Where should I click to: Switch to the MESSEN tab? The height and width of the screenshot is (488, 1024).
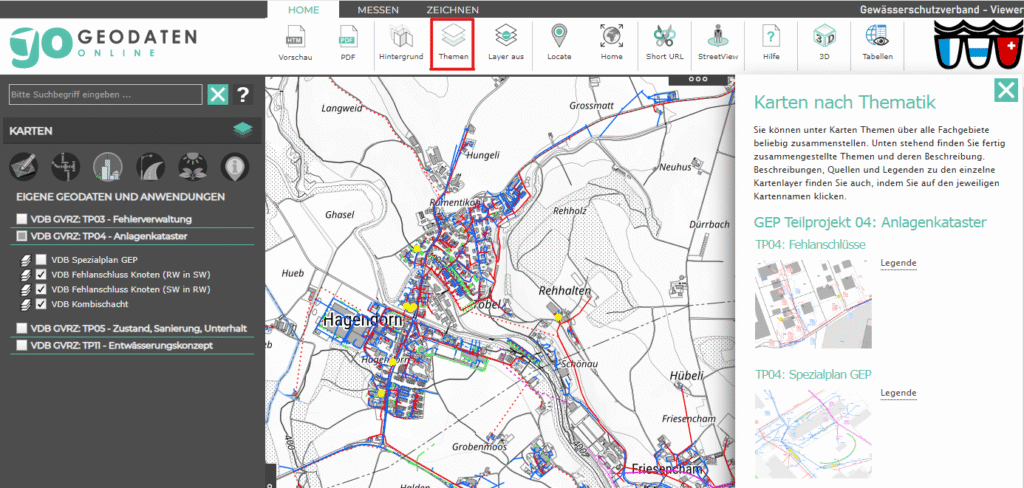(x=378, y=9)
